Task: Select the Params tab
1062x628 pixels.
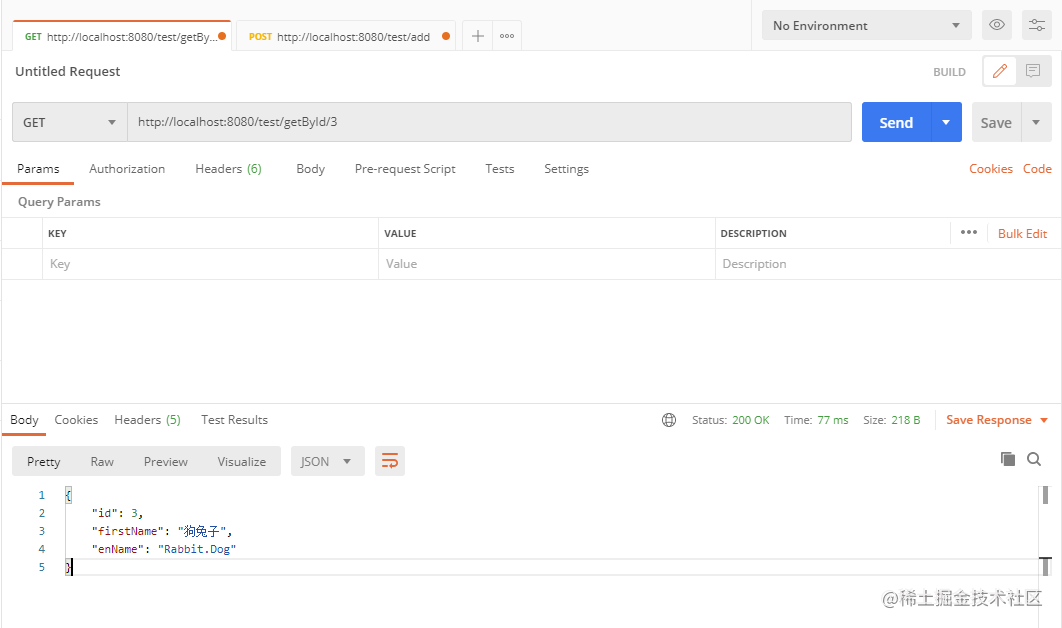Action: (38, 169)
